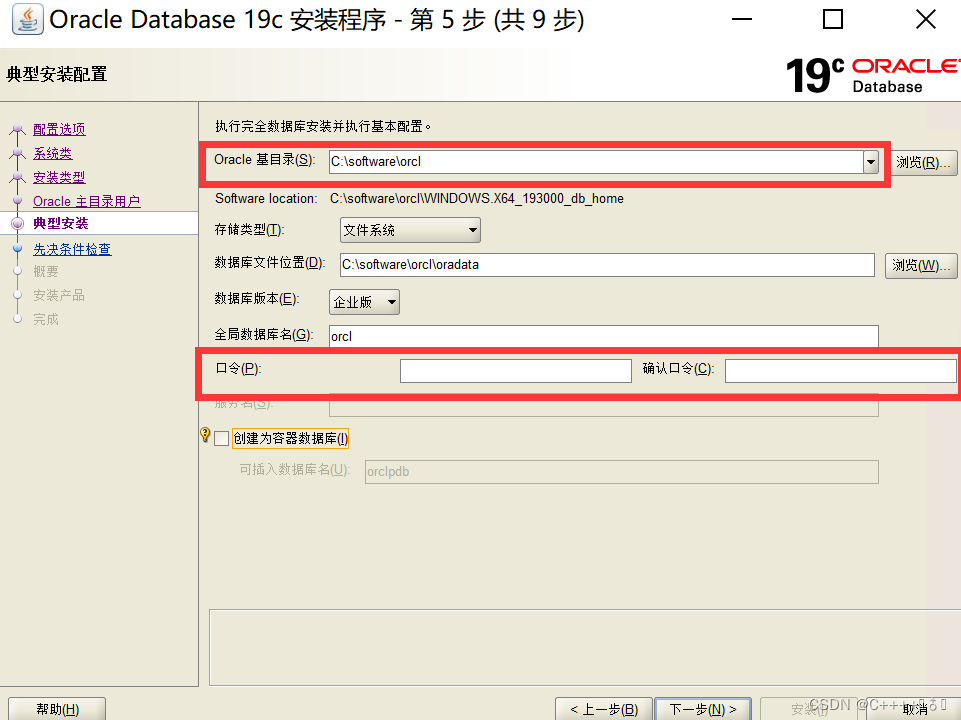Click 浏览(W) for database file location
The image size is (961, 720).
[921, 265]
